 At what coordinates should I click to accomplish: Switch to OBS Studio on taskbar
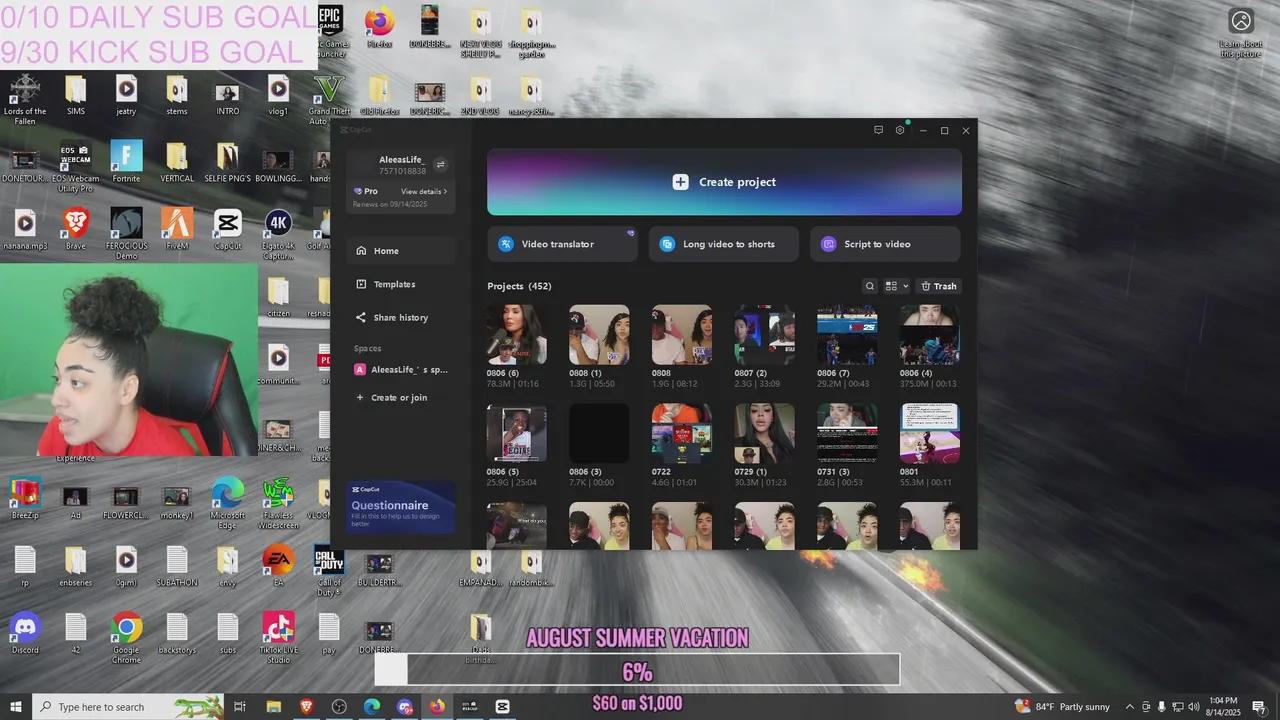point(339,706)
